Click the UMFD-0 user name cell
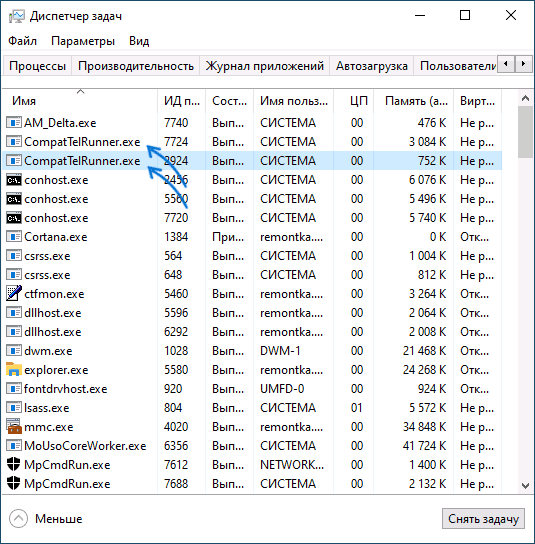 [x=282, y=389]
